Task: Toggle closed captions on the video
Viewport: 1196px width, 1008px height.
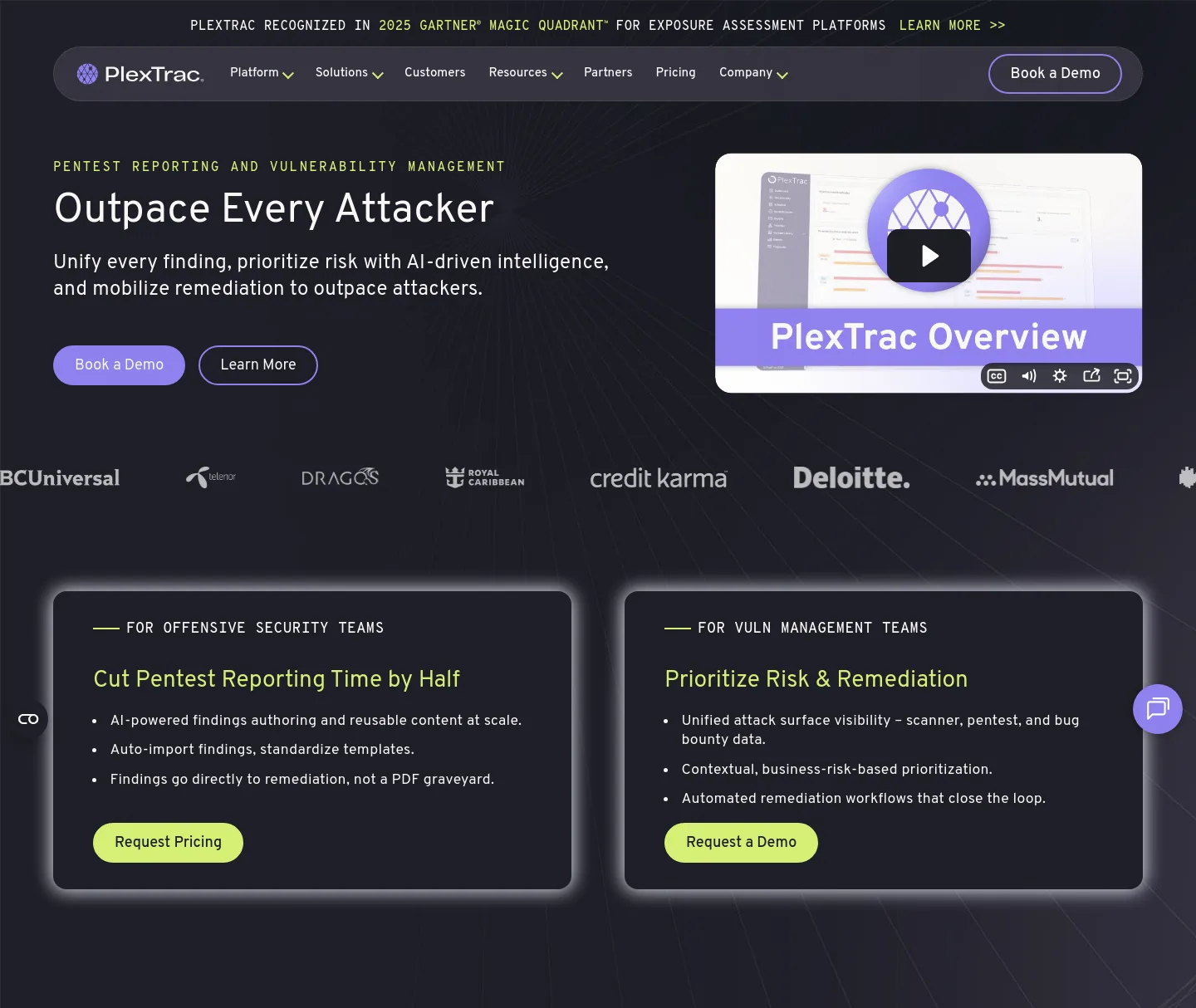Action: [x=997, y=376]
